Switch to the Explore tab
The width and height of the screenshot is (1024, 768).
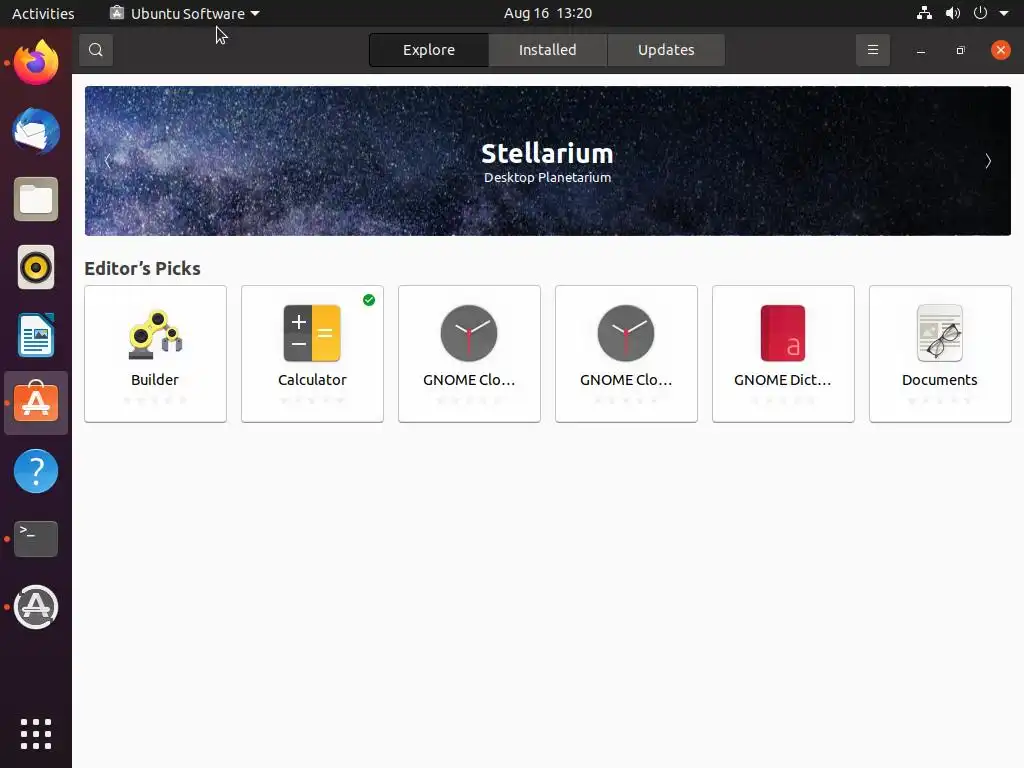tap(428, 50)
